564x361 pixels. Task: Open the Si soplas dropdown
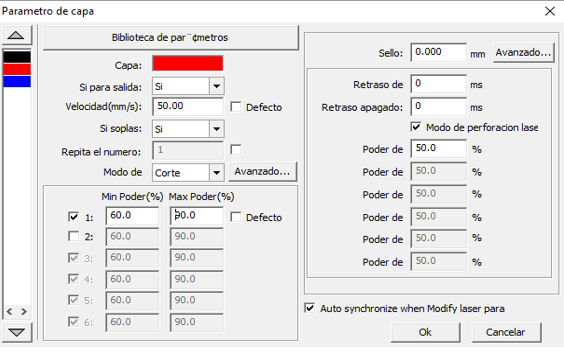pyautogui.click(x=217, y=129)
